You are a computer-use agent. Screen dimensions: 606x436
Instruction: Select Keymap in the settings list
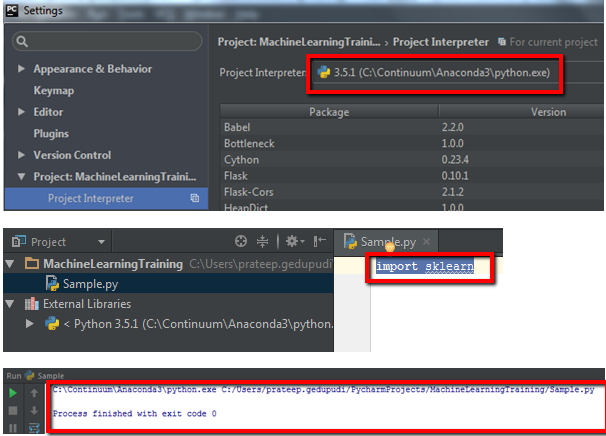click(x=54, y=90)
